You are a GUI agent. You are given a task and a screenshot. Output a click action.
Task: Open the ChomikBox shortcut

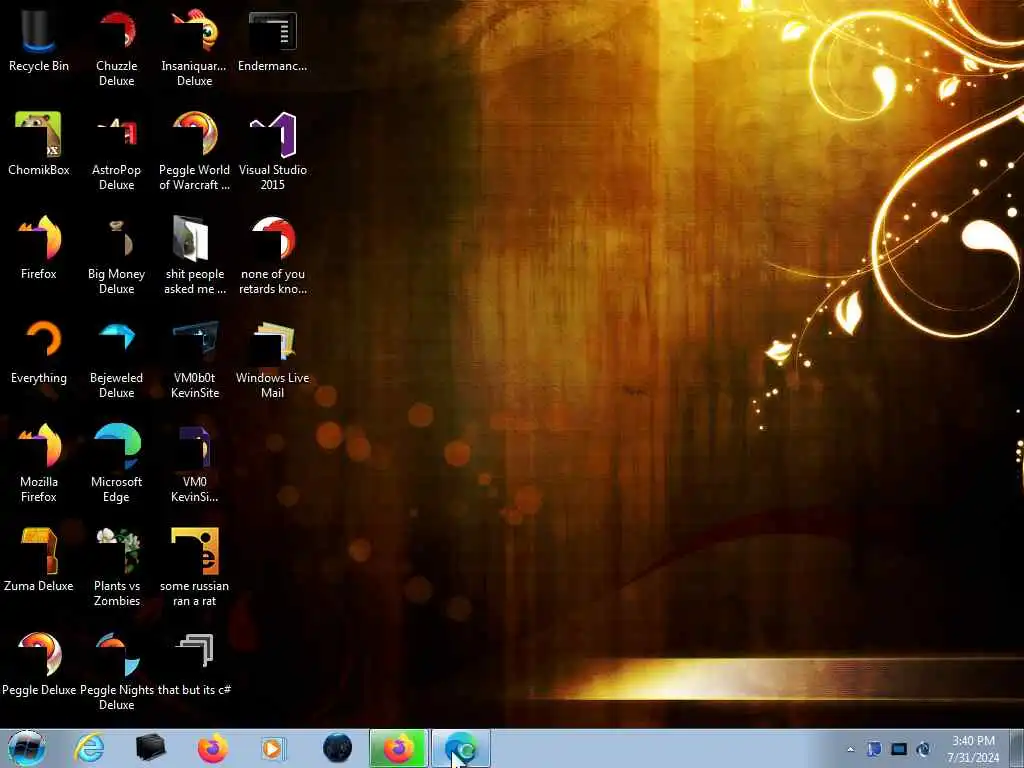[x=39, y=144]
